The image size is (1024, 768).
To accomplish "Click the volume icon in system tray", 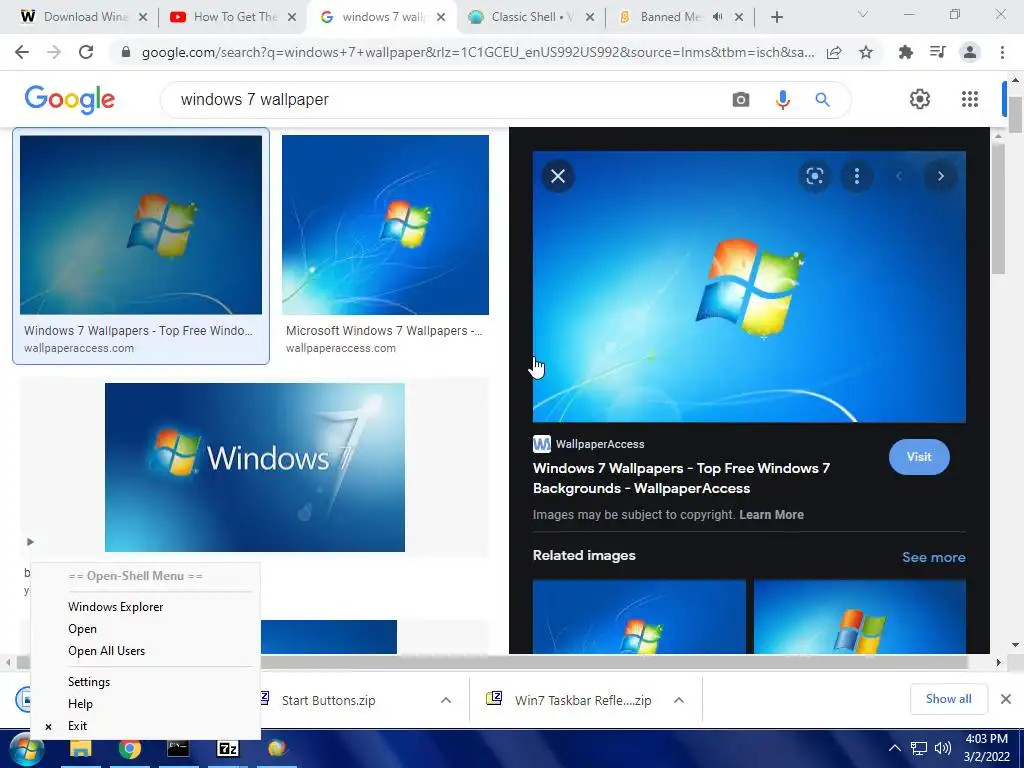I will (x=942, y=748).
